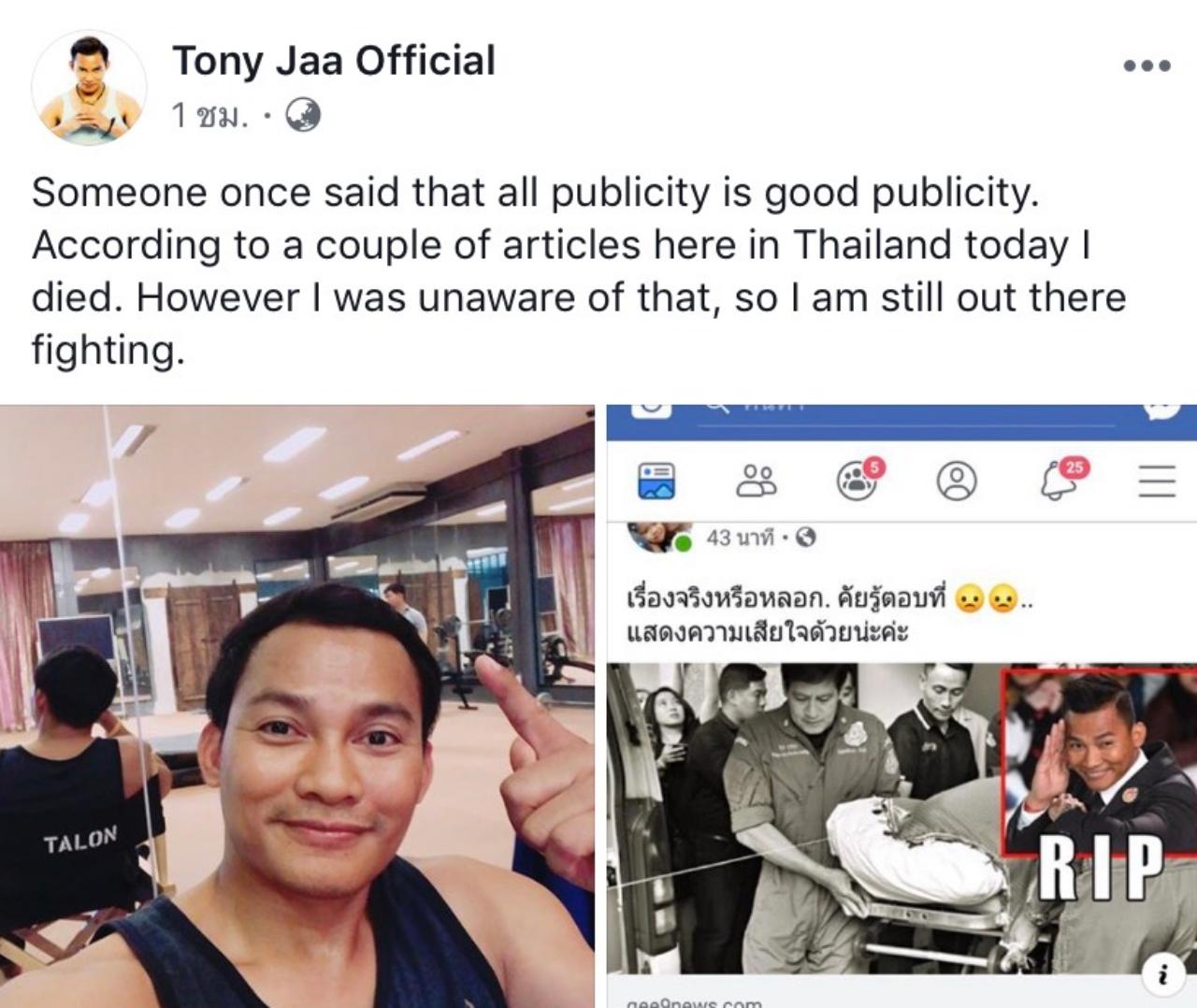
Task: Click the RIP inset photo
Action: [1100, 787]
